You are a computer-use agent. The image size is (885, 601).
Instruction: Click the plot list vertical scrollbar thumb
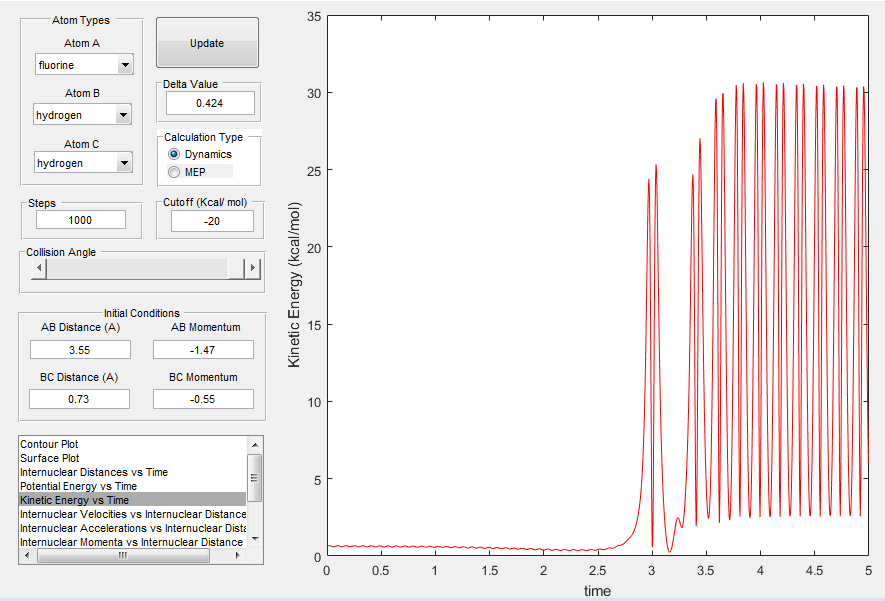click(255, 477)
